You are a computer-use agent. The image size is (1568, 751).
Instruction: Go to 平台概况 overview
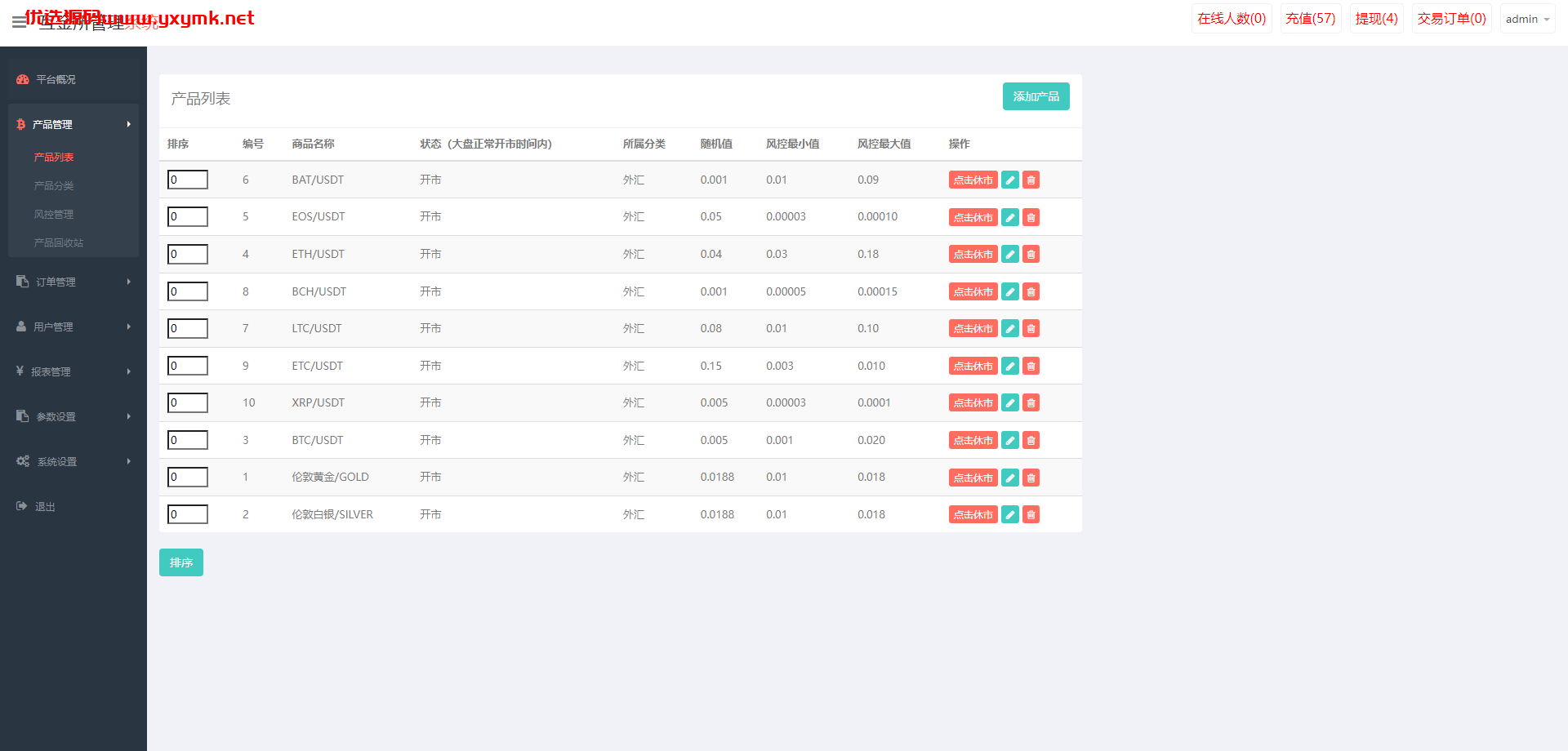pos(56,79)
